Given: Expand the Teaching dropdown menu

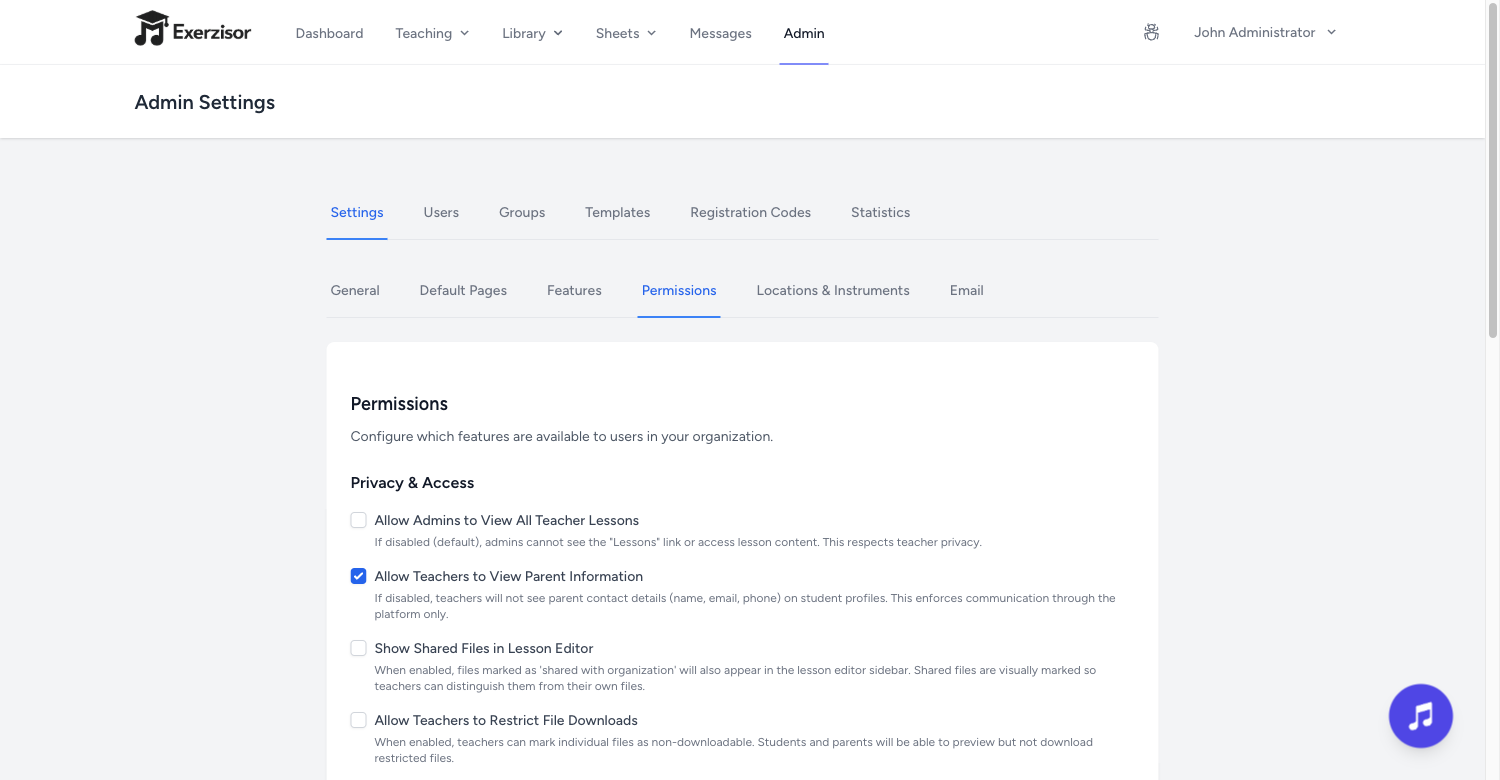Looking at the screenshot, I should pos(432,33).
